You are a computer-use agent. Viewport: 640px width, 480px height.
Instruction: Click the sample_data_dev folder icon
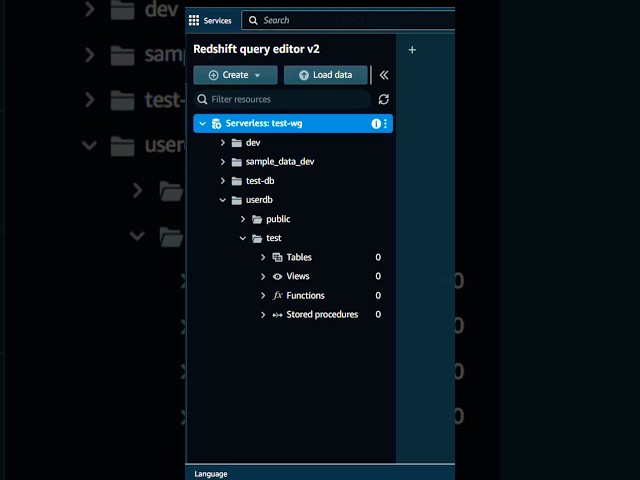(x=237, y=162)
